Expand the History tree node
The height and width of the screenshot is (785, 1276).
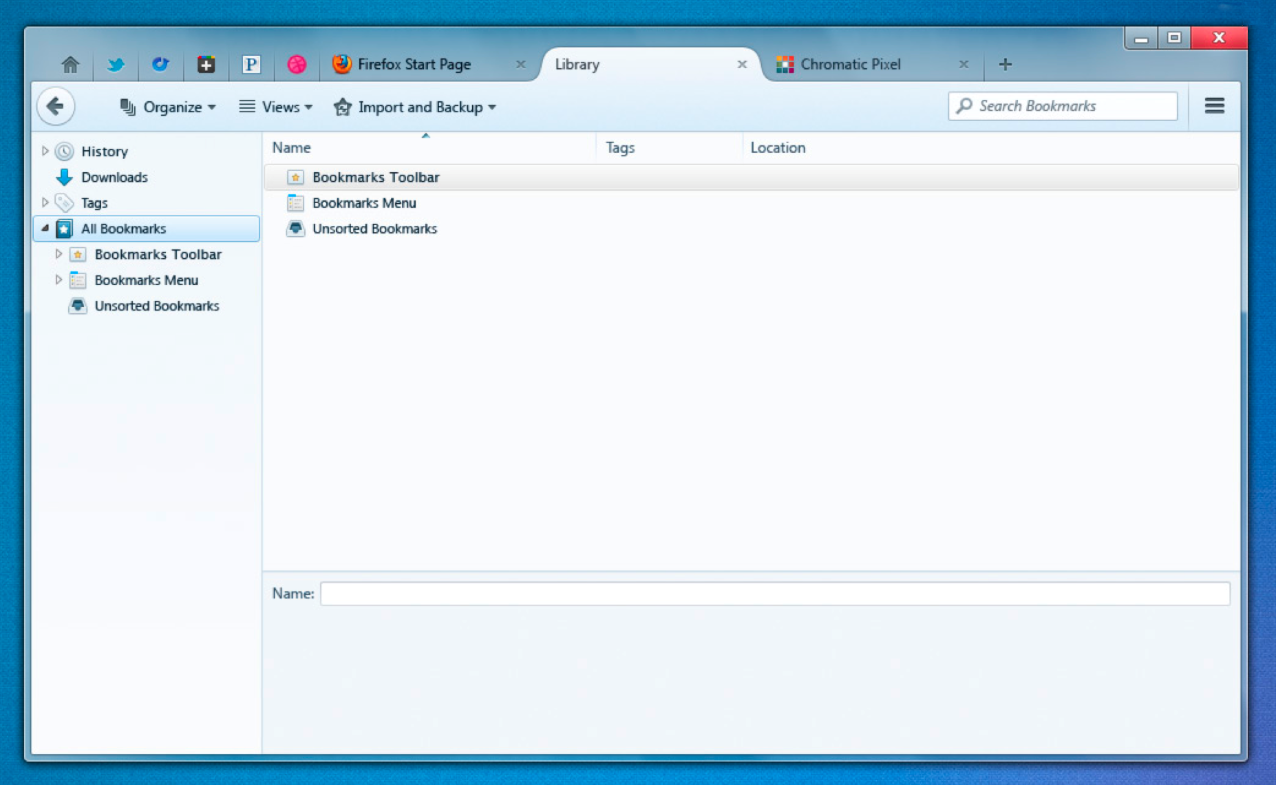[x=45, y=151]
